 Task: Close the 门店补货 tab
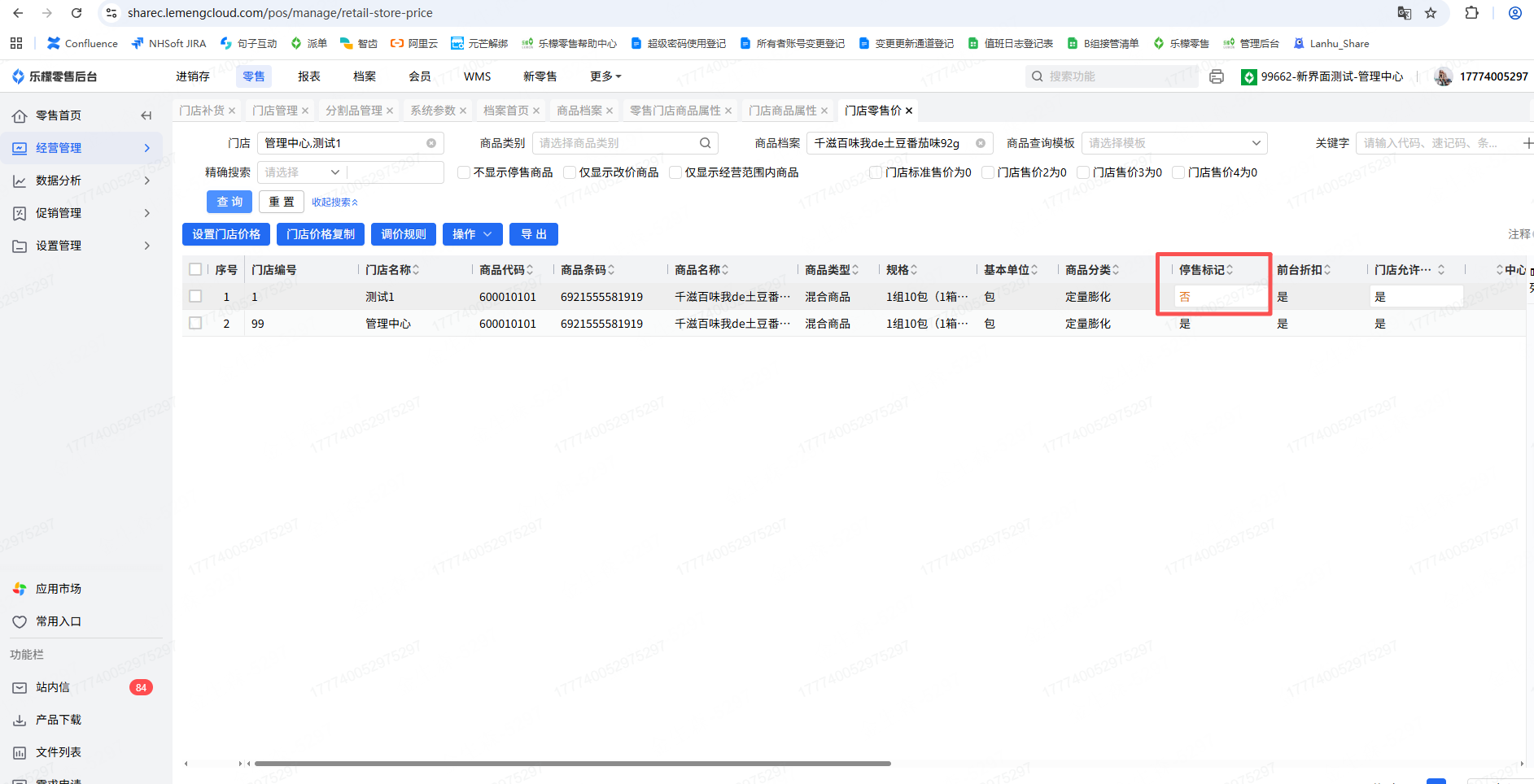[232, 111]
